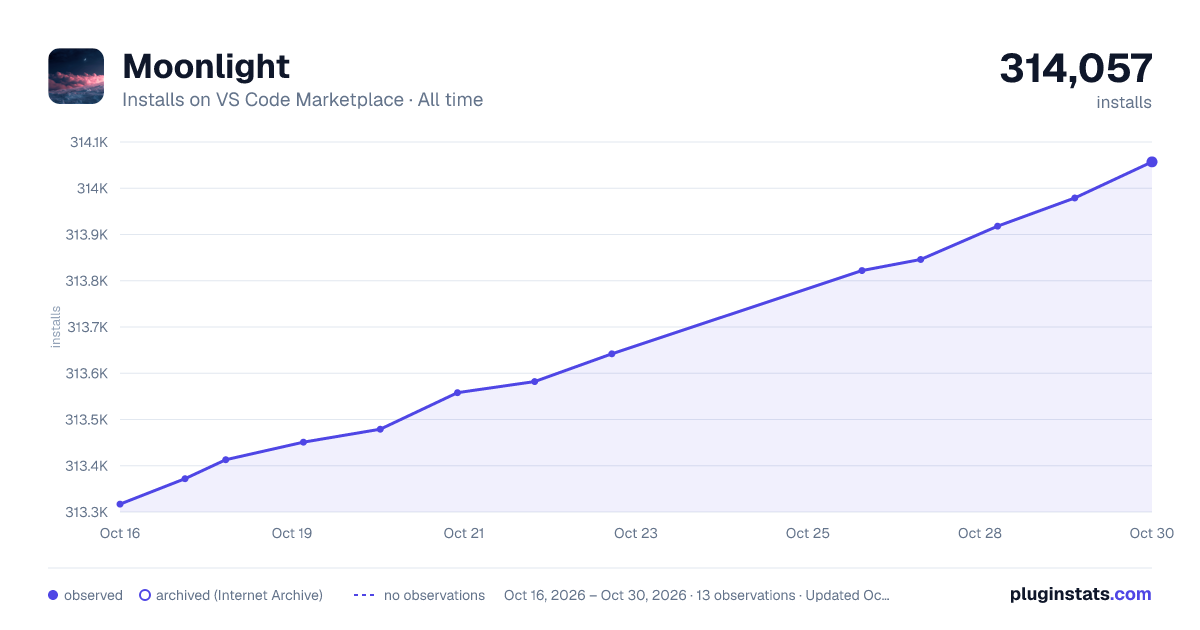Click the Moonlight extension thumbnail image
1200x630 pixels.
click(x=76, y=76)
